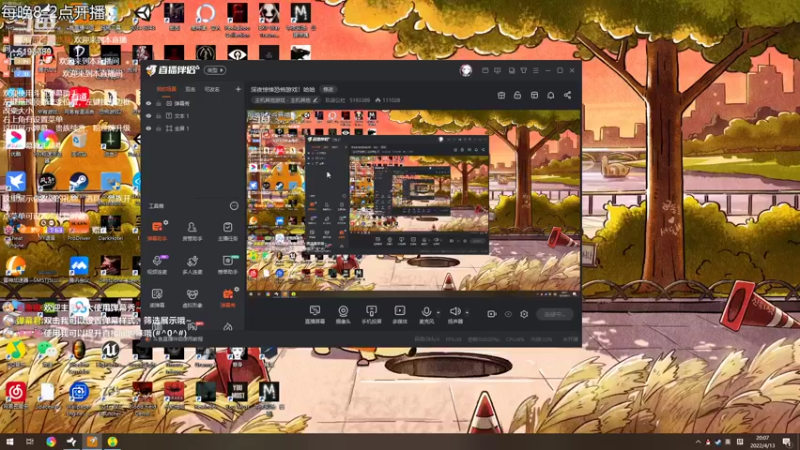
Task: Add 直播屏幕 screen capture source
Action: [315, 314]
